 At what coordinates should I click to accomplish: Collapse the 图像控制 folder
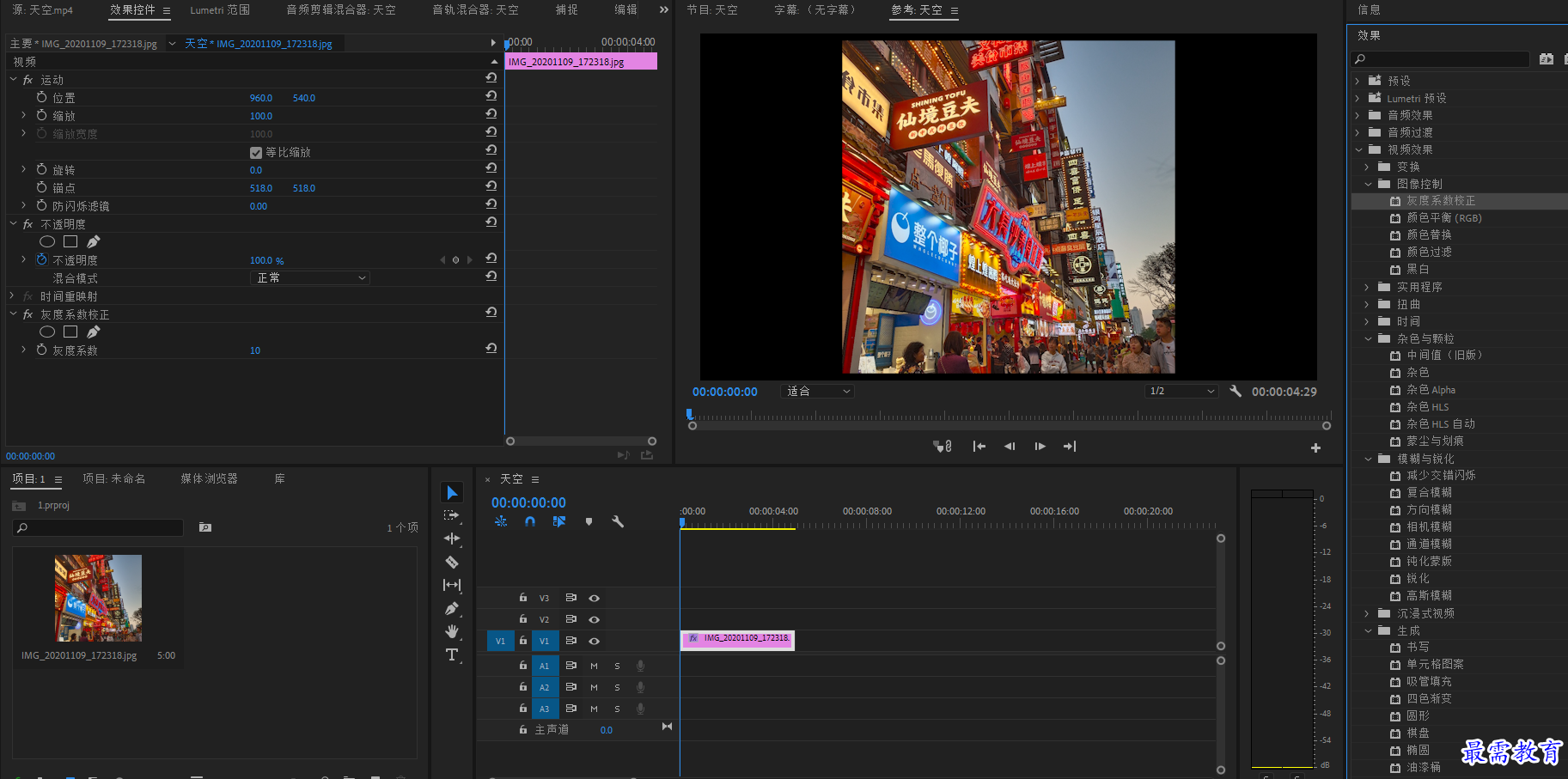click(x=1368, y=184)
